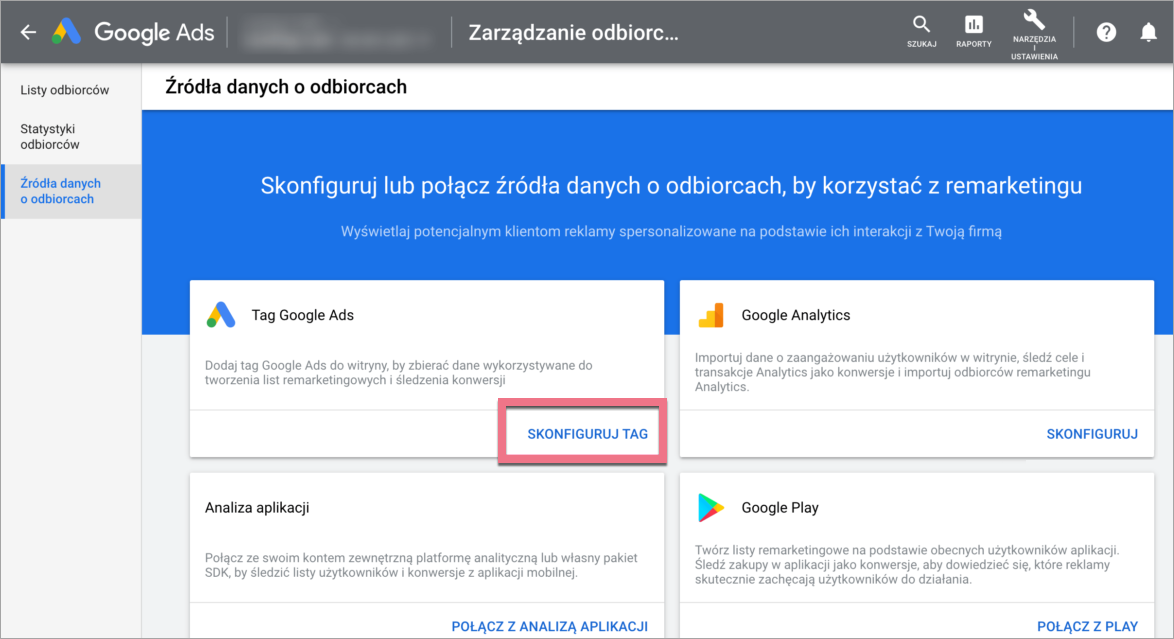Click the POŁĄCZ Z PLAY button
1174x639 pixels.
[1087, 626]
